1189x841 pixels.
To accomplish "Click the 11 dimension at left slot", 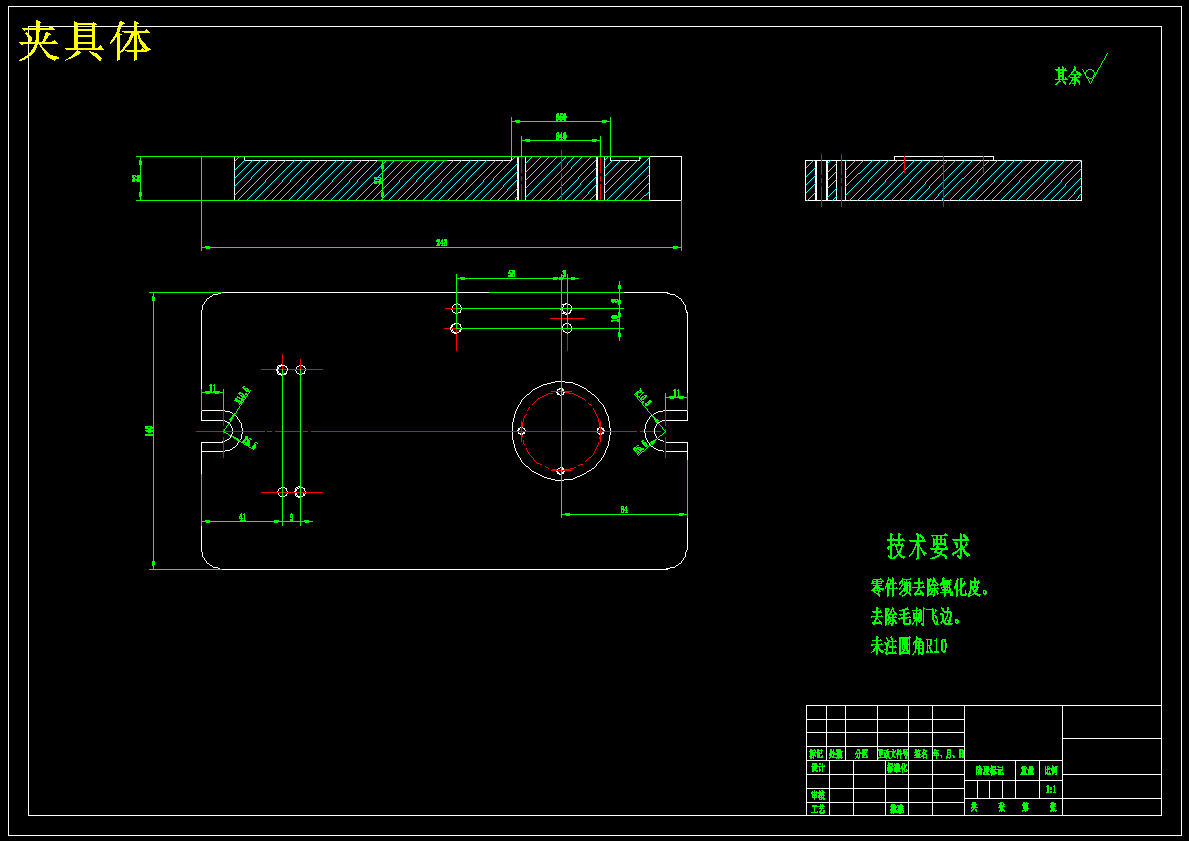I will (212, 388).
